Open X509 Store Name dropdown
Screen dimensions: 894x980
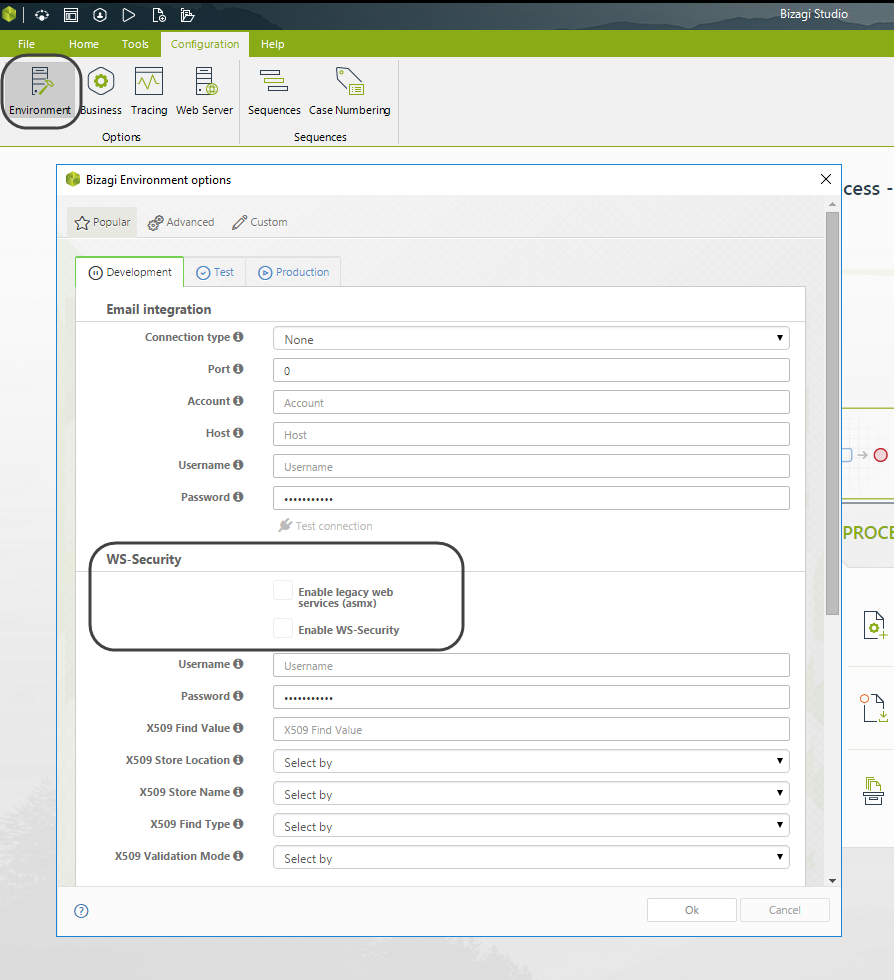tap(531, 793)
